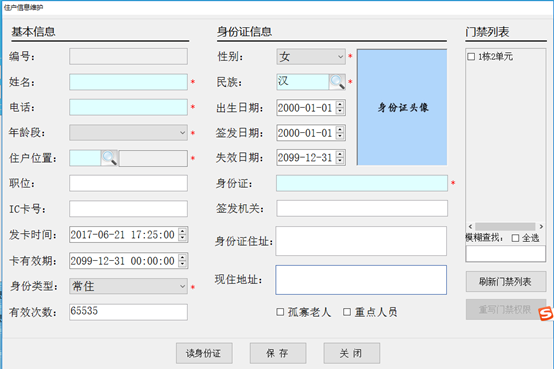Click into the 姓名 input field
The image size is (554, 369).
(128, 82)
